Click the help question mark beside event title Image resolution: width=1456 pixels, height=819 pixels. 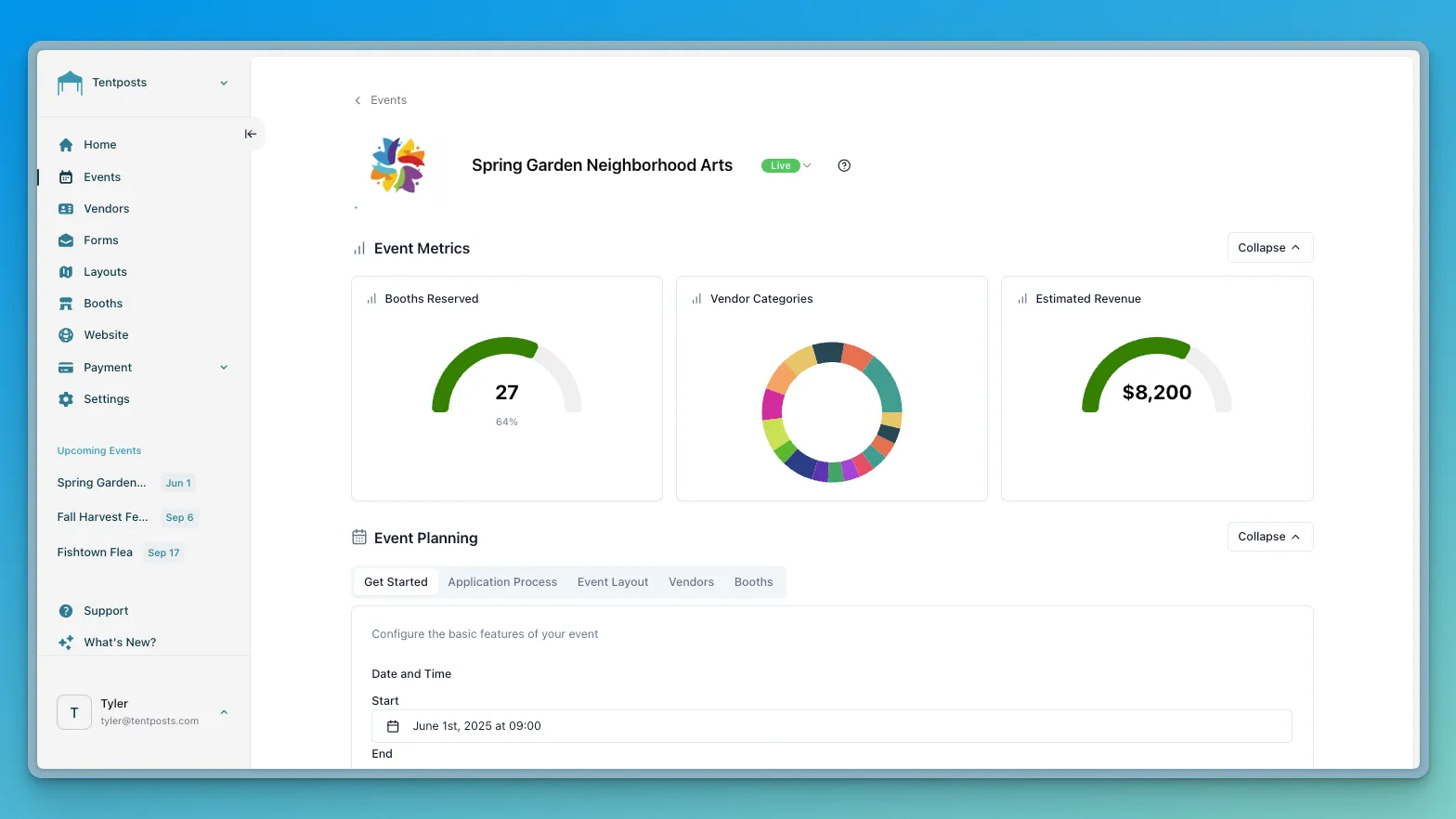(x=844, y=166)
